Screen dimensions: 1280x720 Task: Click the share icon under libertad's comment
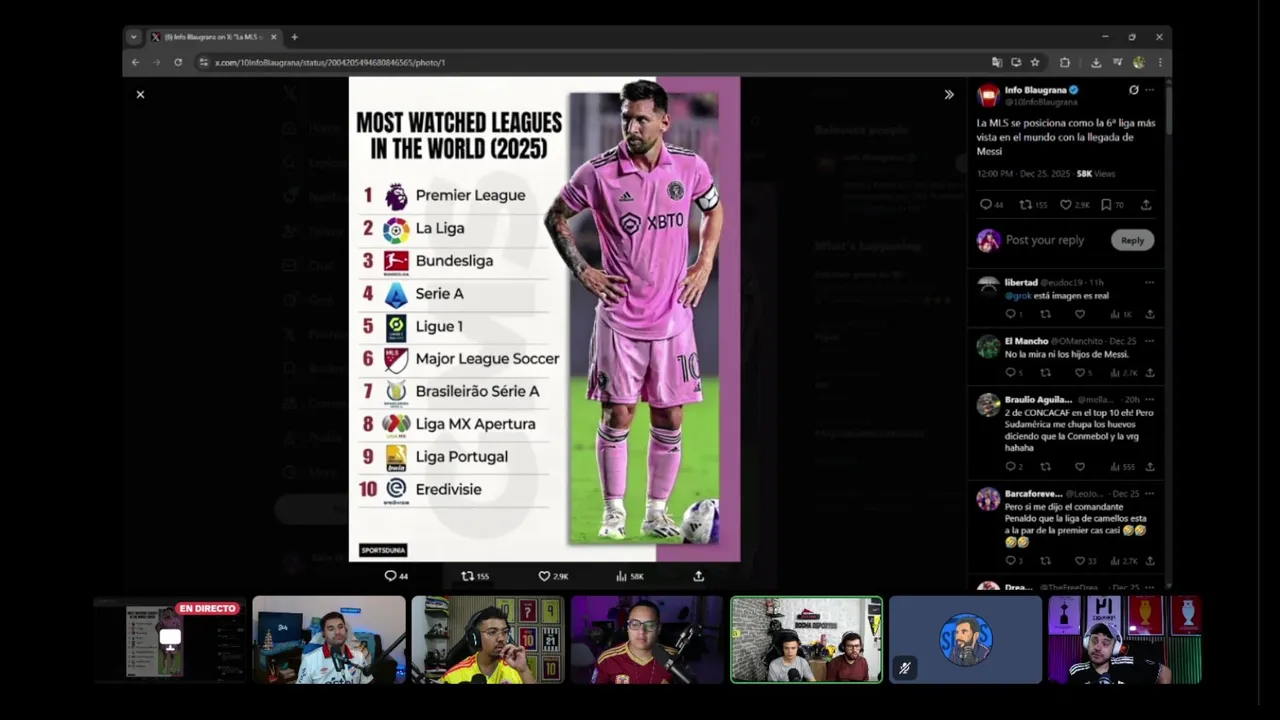click(1150, 314)
